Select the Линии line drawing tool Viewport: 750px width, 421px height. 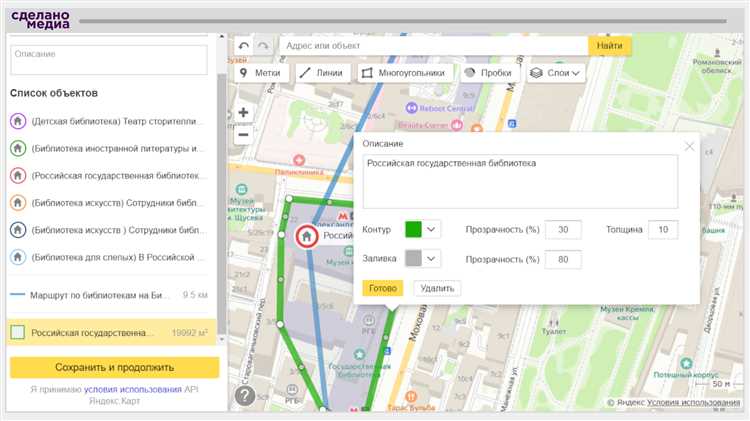point(322,73)
